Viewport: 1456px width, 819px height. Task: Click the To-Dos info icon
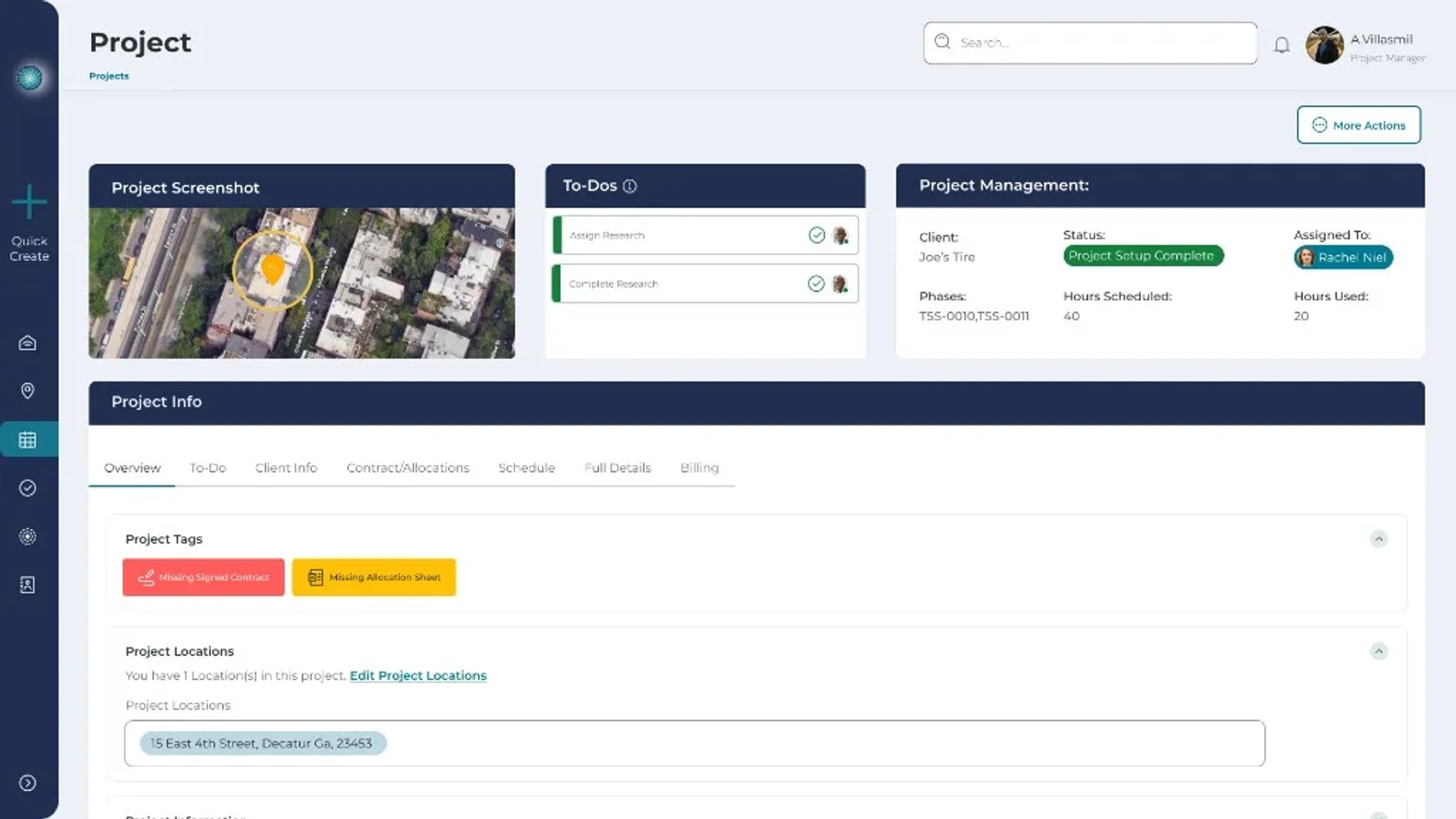[x=630, y=186]
